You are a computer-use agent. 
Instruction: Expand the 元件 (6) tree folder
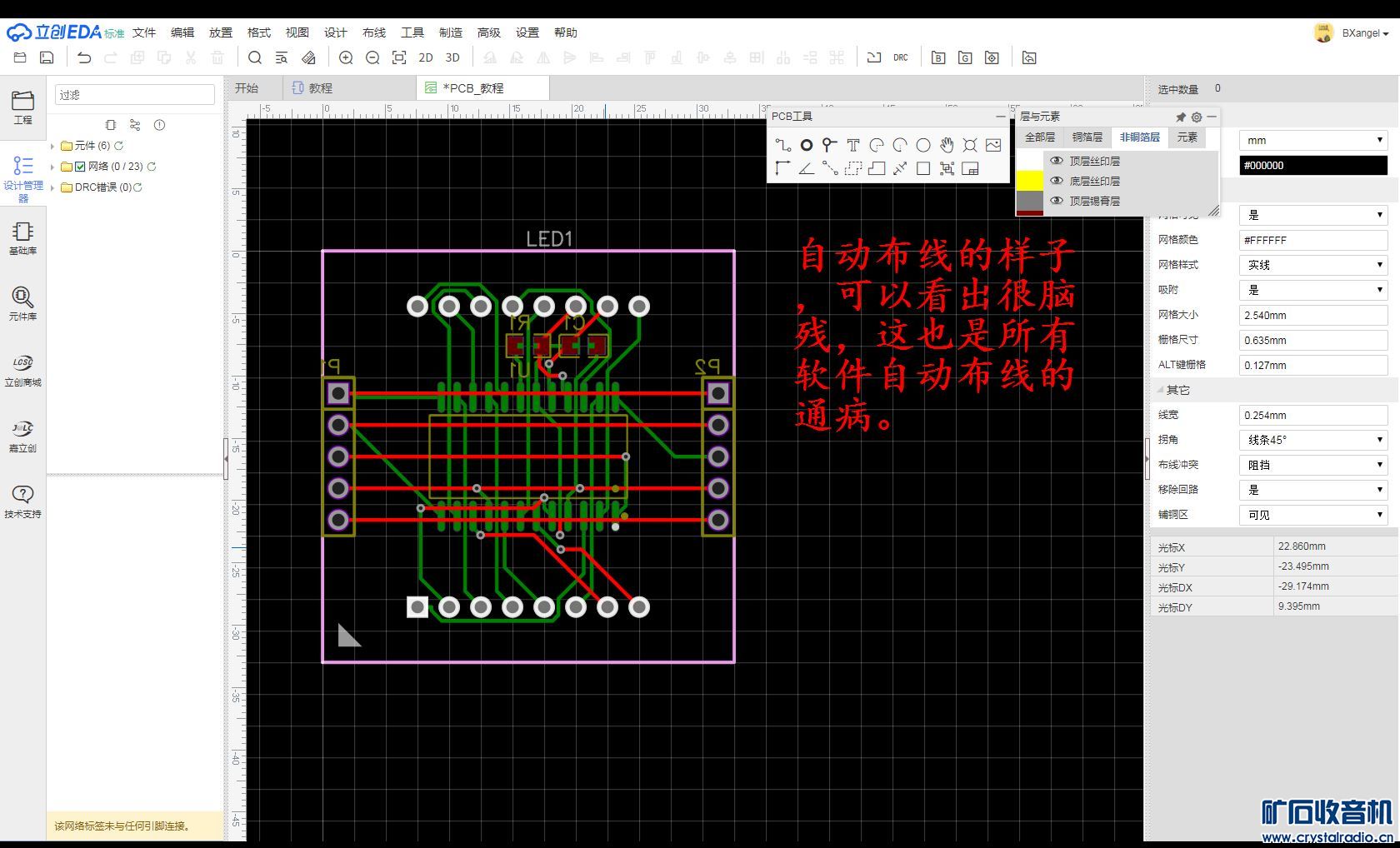[x=52, y=146]
